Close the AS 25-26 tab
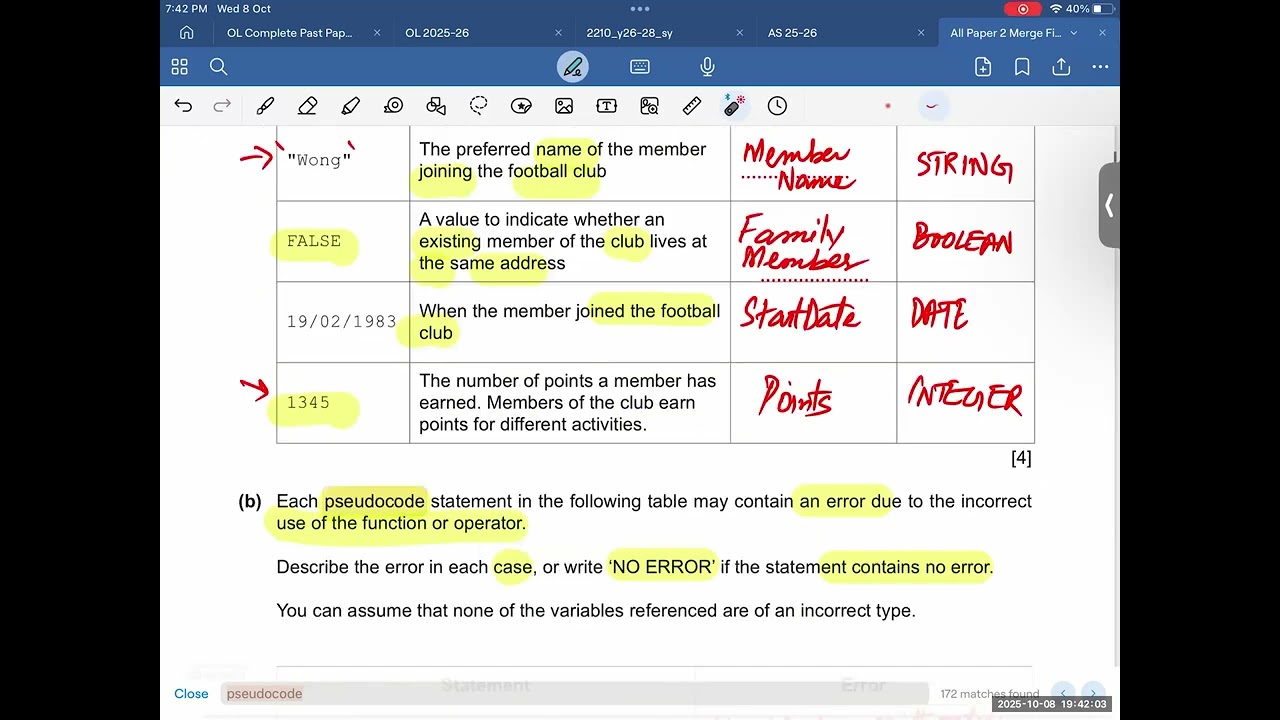 [x=921, y=33]
